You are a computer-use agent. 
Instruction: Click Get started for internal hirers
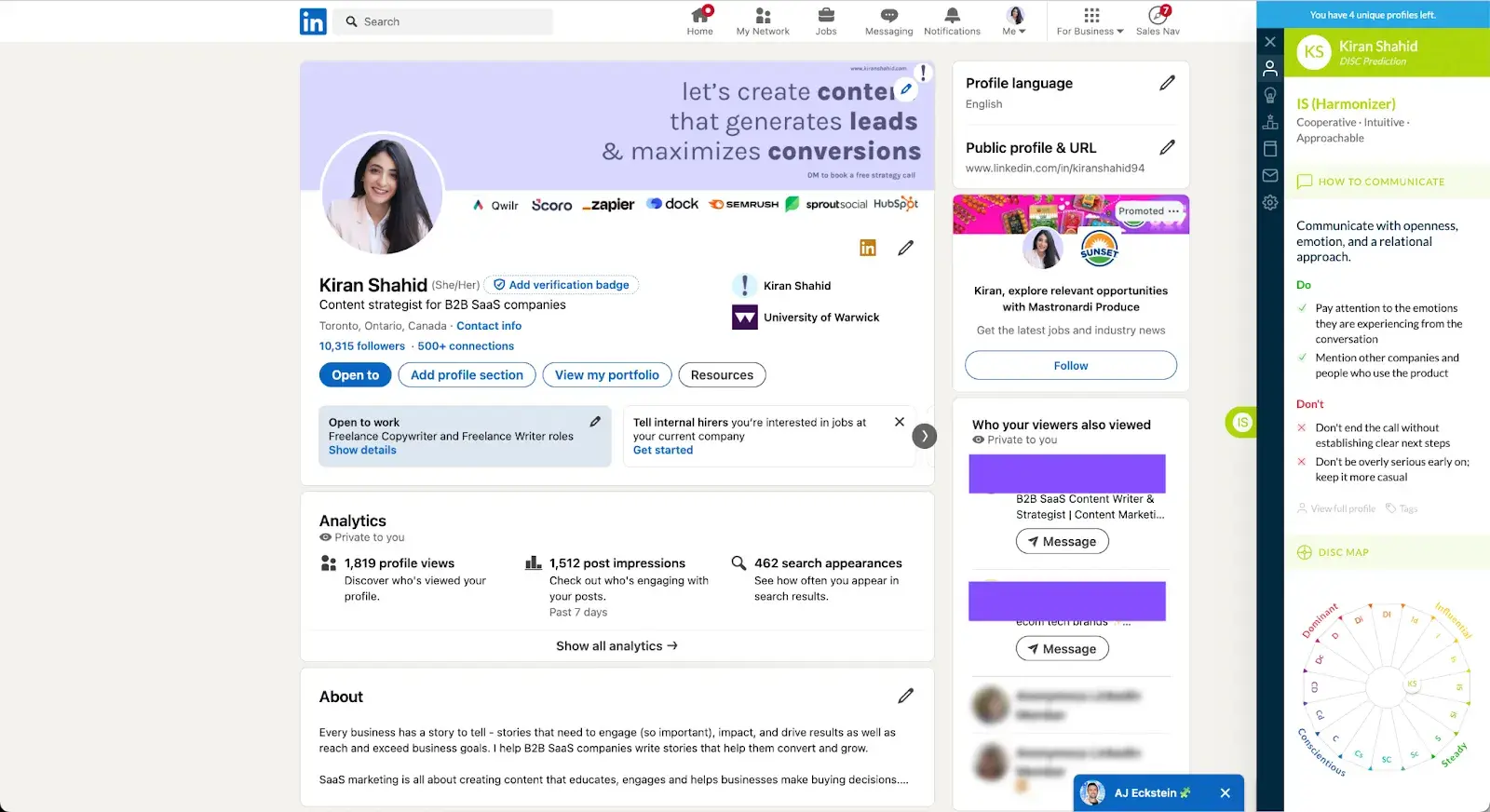click(x=663, y=450)
